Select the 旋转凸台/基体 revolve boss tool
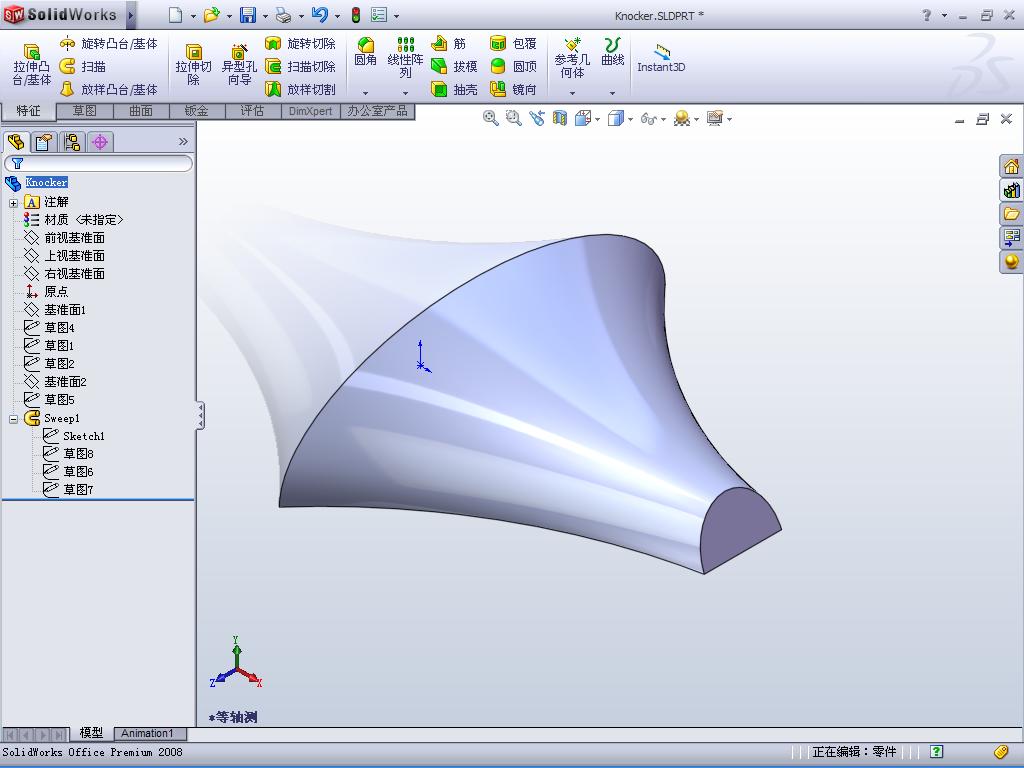1024x768 pixels. [x=108, y=44]
